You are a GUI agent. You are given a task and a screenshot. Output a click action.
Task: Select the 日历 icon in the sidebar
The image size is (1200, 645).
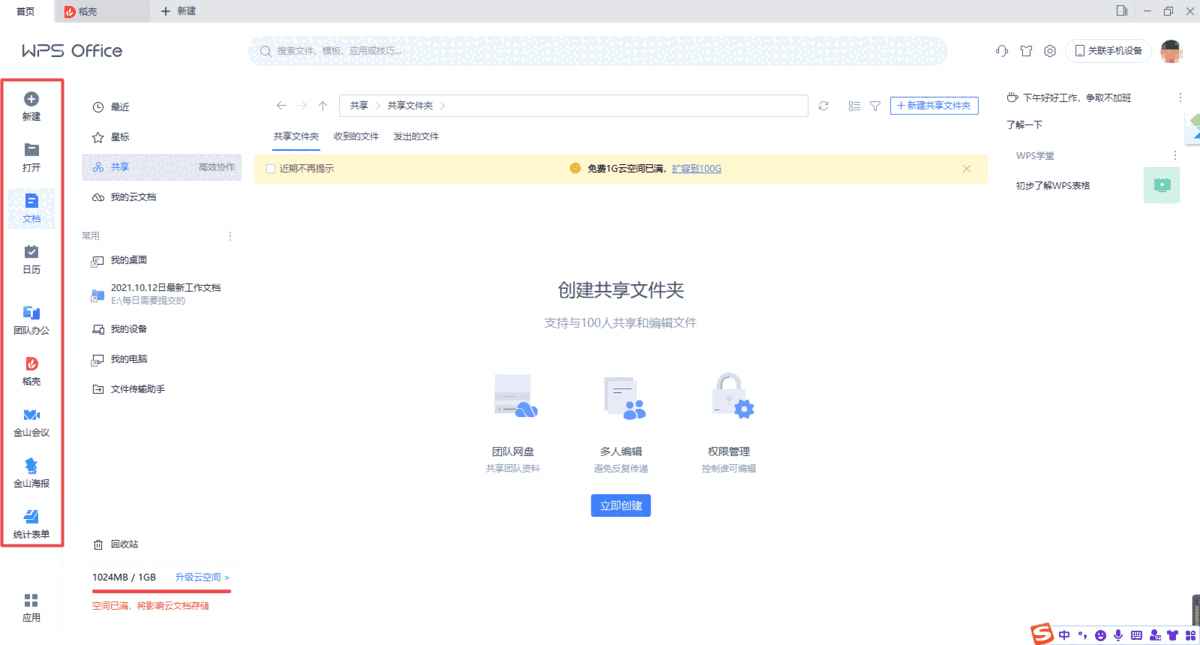(31, 260)
